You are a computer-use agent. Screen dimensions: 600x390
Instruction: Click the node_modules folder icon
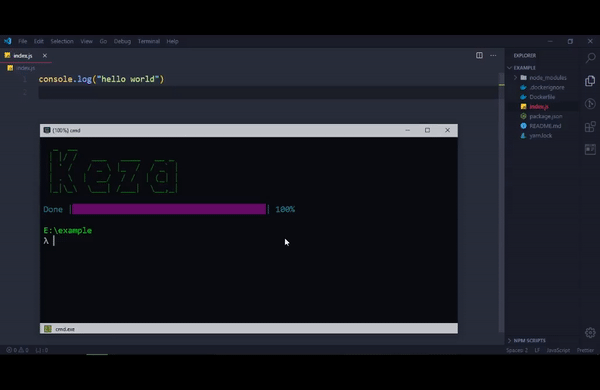[x=523, y=78]
